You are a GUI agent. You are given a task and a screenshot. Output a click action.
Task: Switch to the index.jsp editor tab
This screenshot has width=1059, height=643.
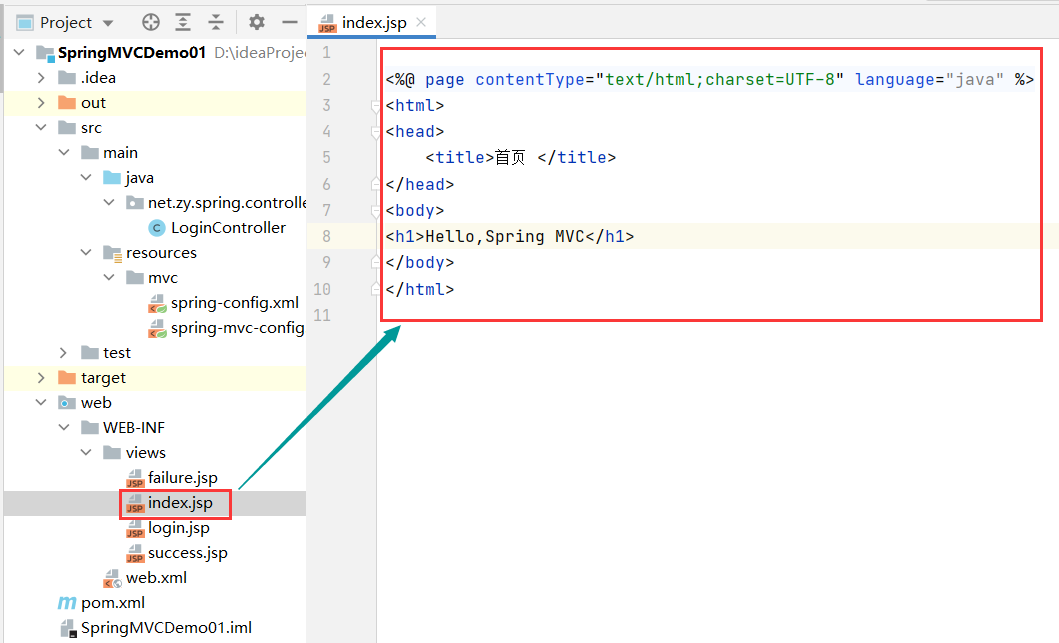point(373,22)
